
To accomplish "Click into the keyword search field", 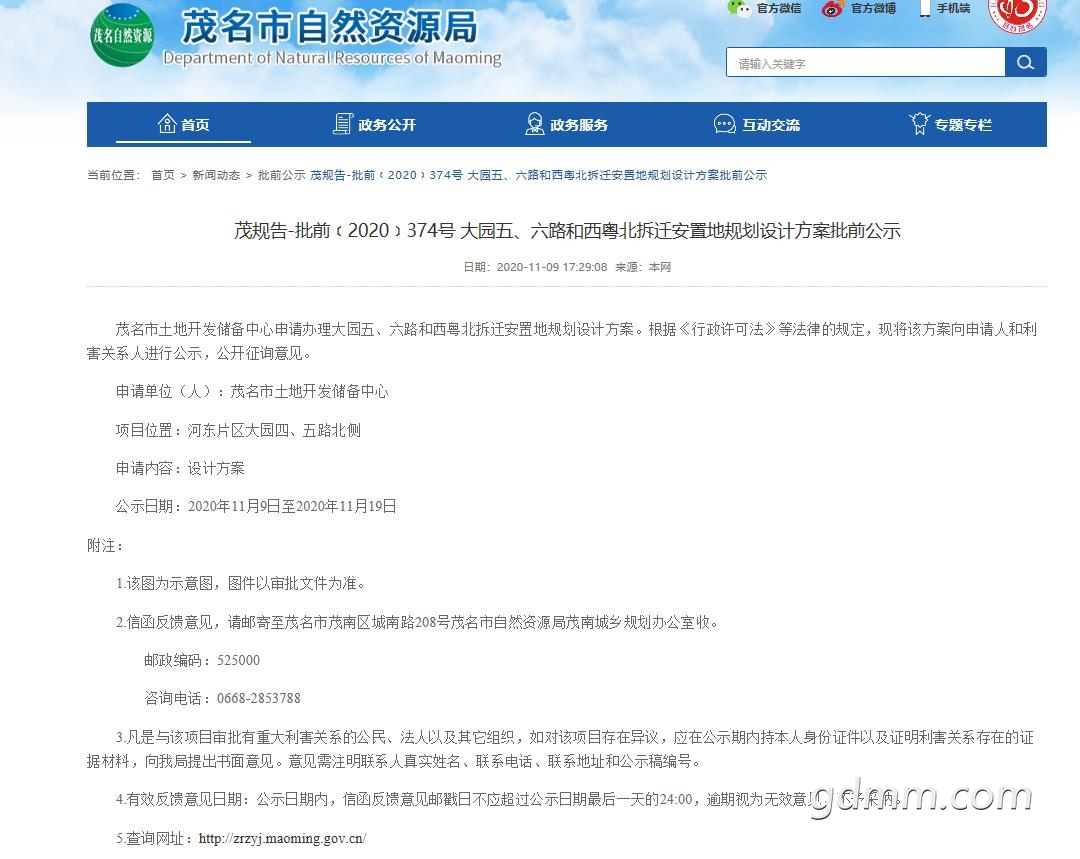I will click(866, 63).
